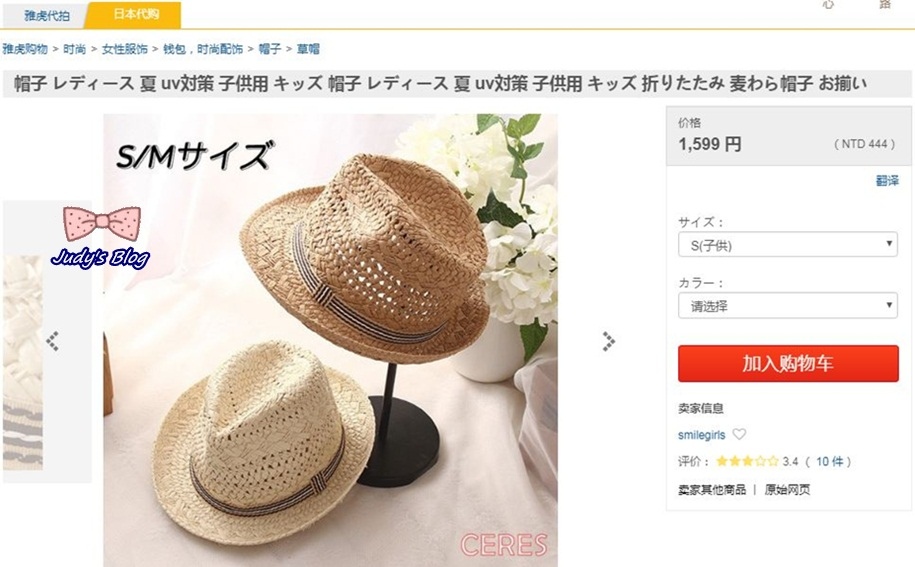This screenshot has height=567, width=915.
Task: Go to the next product image arrow
Action: (609, 341)
